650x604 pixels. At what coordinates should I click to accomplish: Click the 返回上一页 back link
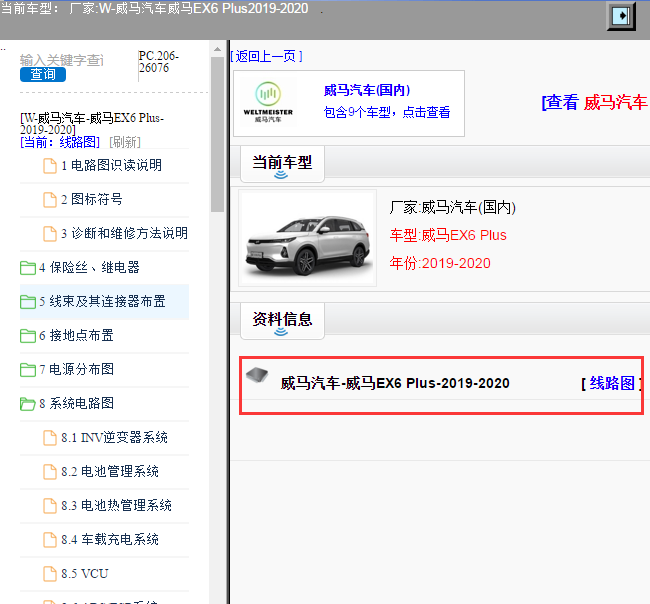pos(267,56)
